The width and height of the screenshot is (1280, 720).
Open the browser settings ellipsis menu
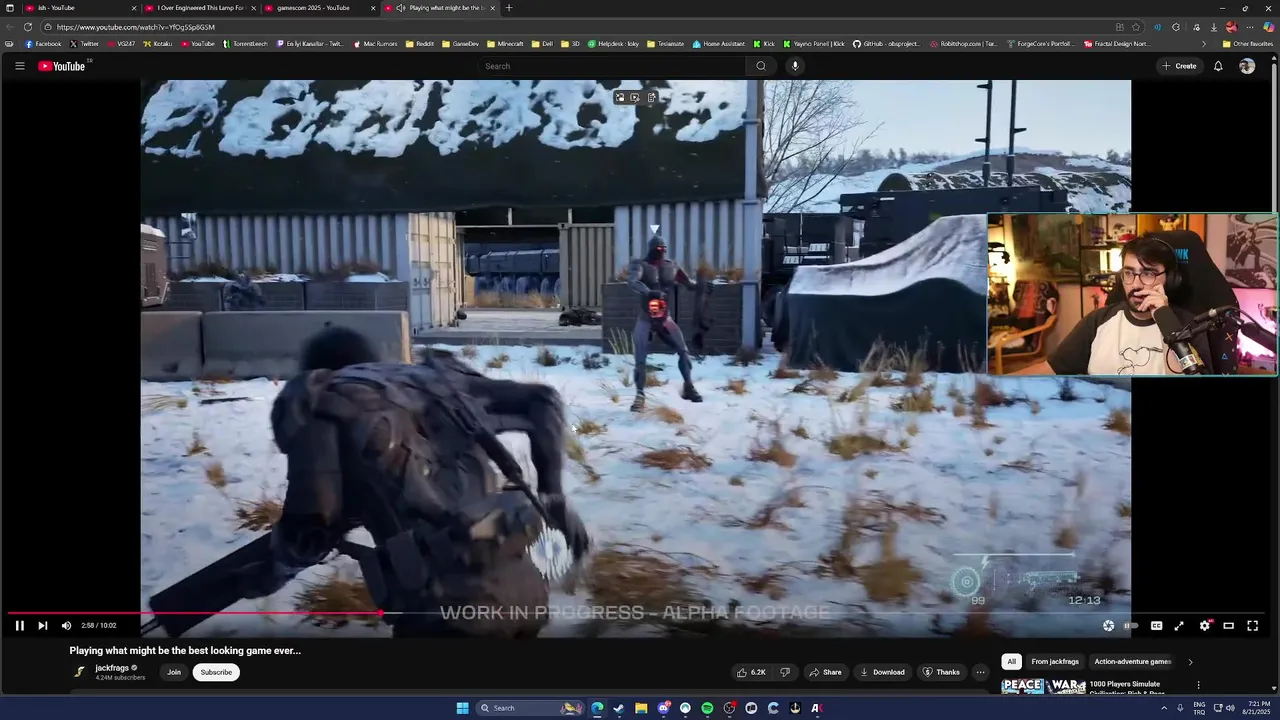click(x=1250, y=27)
